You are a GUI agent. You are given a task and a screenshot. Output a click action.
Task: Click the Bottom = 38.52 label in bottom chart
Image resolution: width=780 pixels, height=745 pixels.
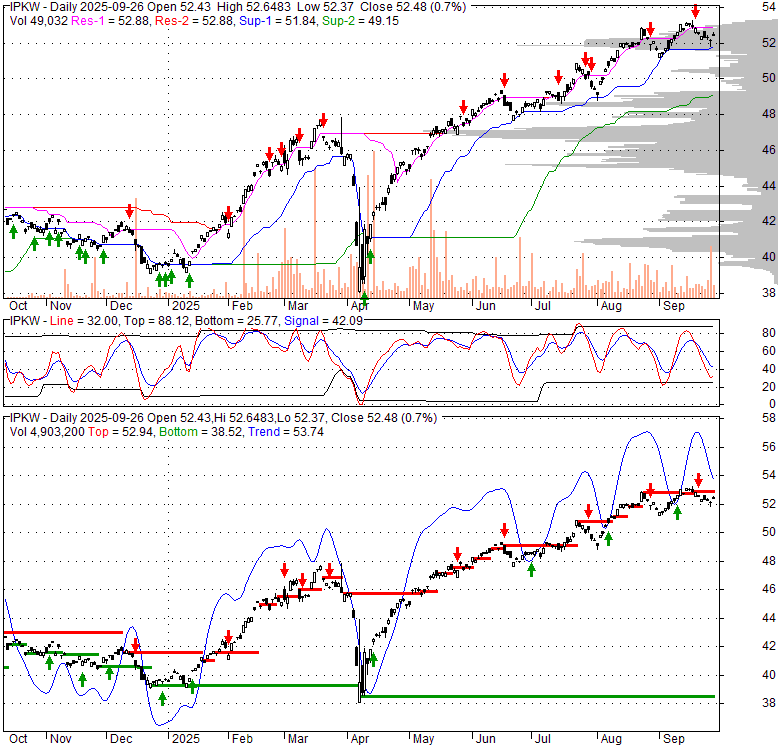pos(200,432)
